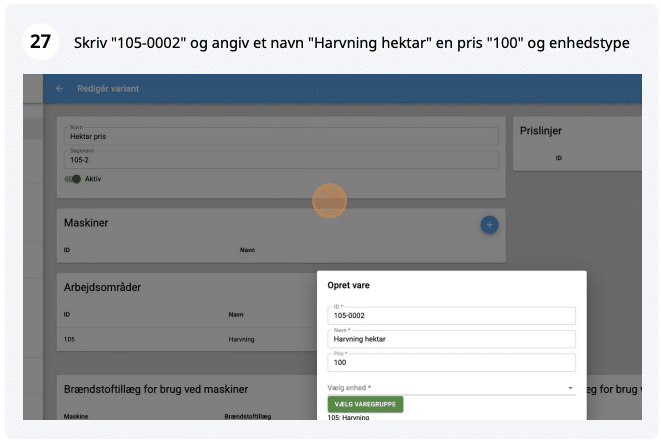Click the blue plus button in Maskiner
The width and height of the screenshot is (661, 442).
pyautogui.click(x=489, y=224)
